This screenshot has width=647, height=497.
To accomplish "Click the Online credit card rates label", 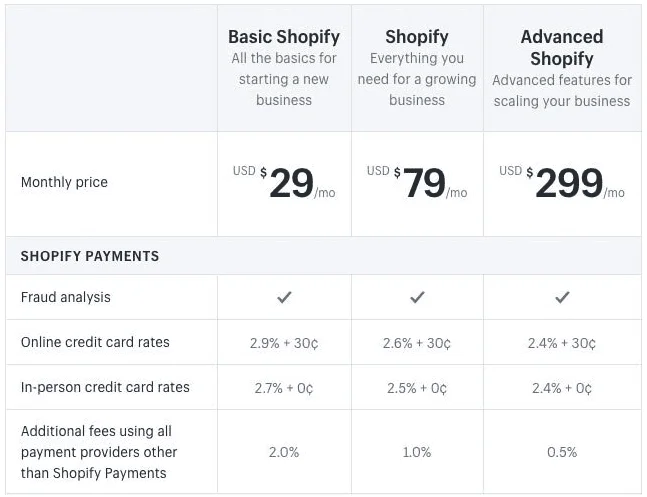I will click(95, 342).
